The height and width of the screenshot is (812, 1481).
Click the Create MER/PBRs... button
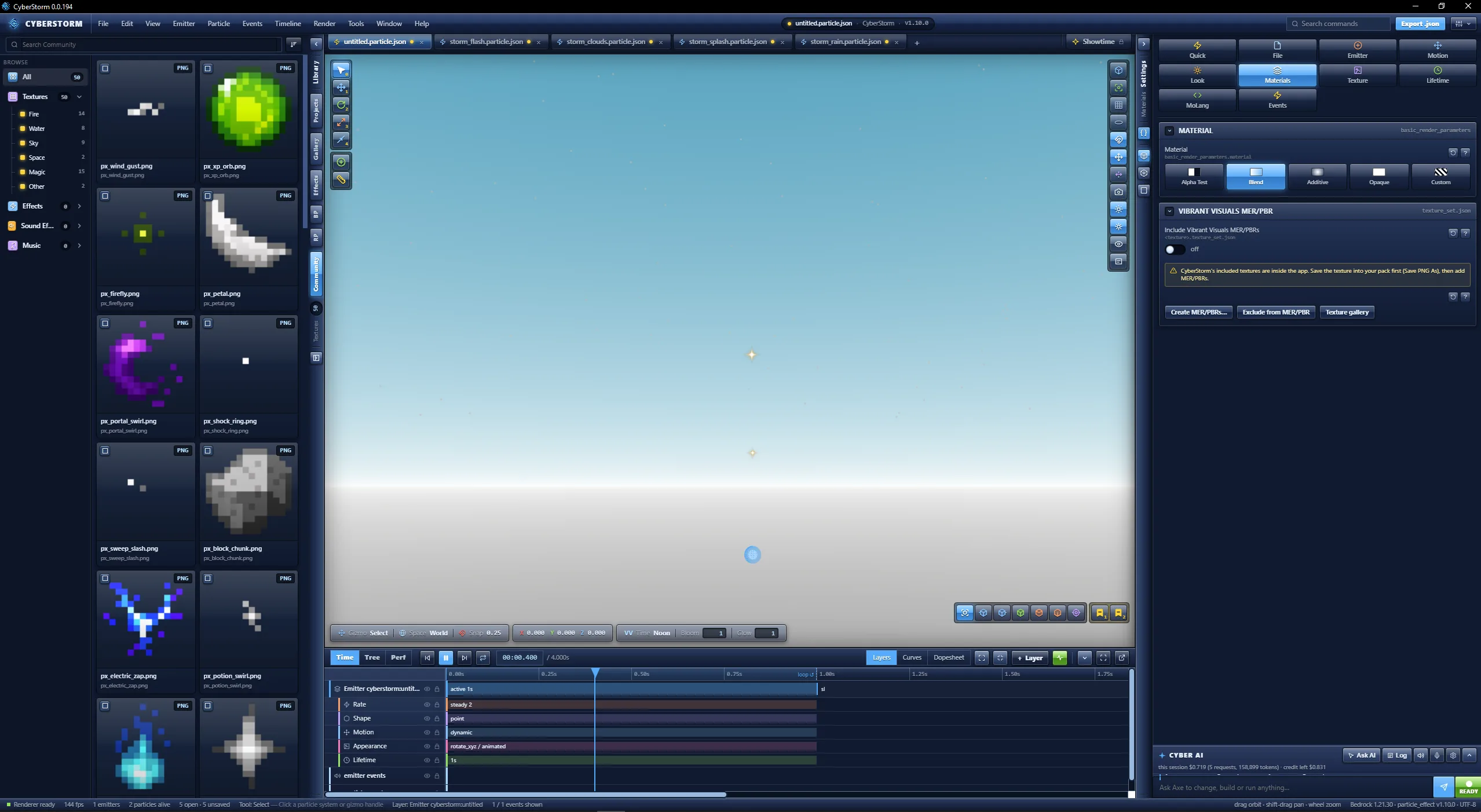[1198, 312]
